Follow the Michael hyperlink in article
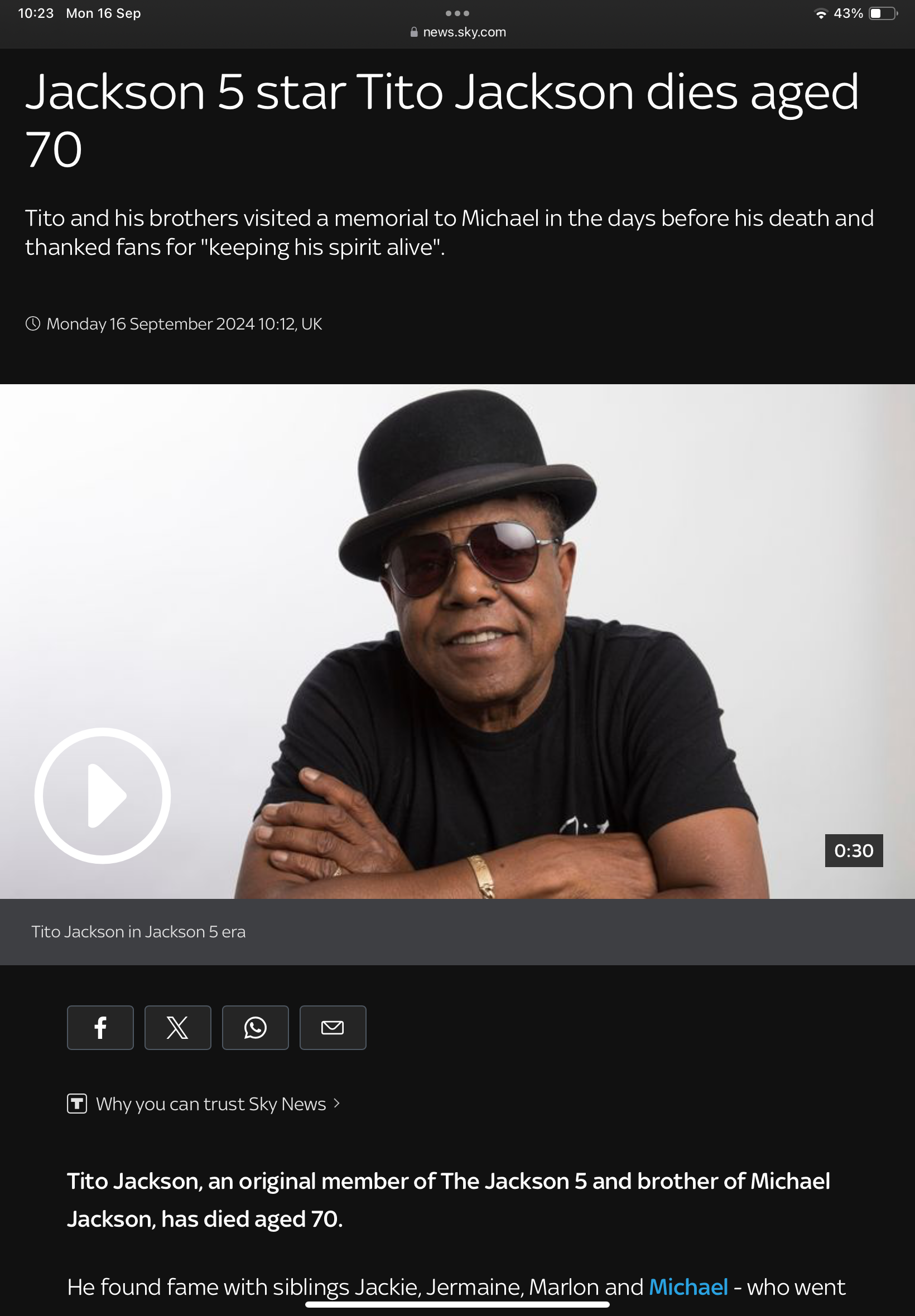915x1316 pixels. pos(688,1287)
